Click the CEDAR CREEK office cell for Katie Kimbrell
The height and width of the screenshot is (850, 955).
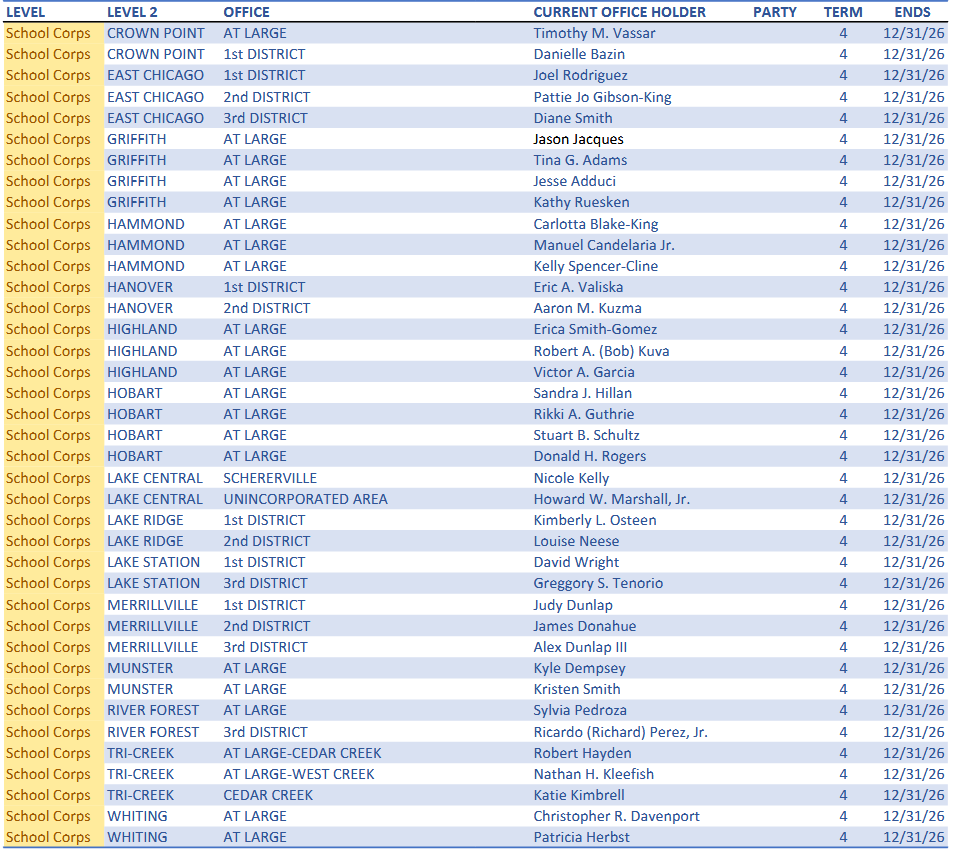coord(268,795)
